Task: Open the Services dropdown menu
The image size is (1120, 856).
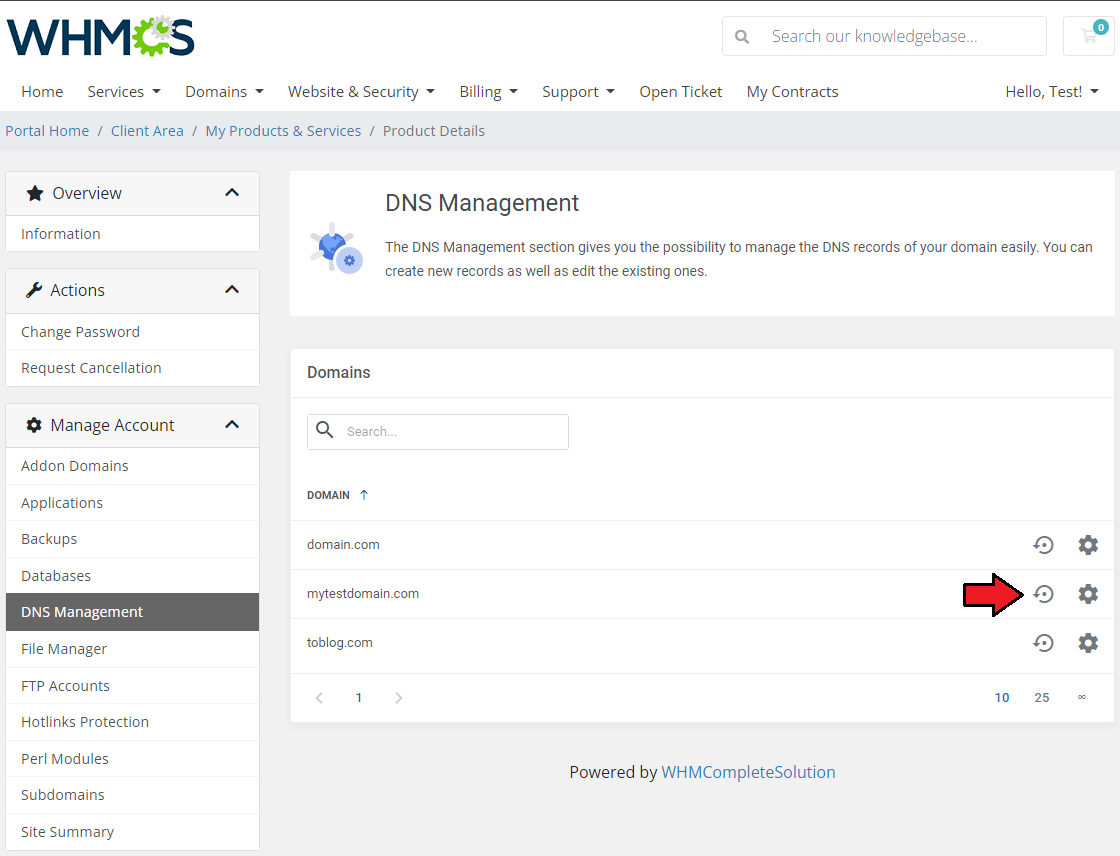Action: [x=124, y=91]
